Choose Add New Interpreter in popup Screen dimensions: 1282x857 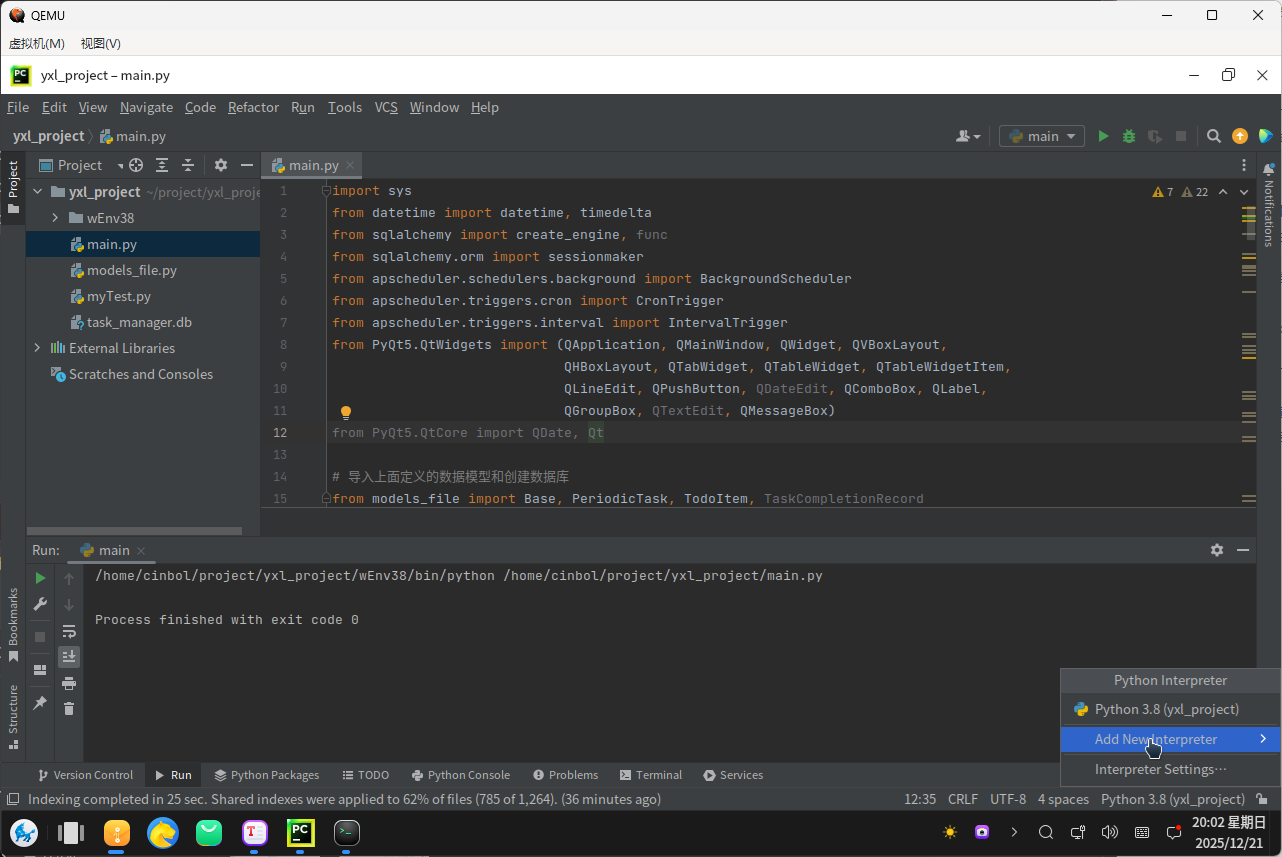(1170, 739)
